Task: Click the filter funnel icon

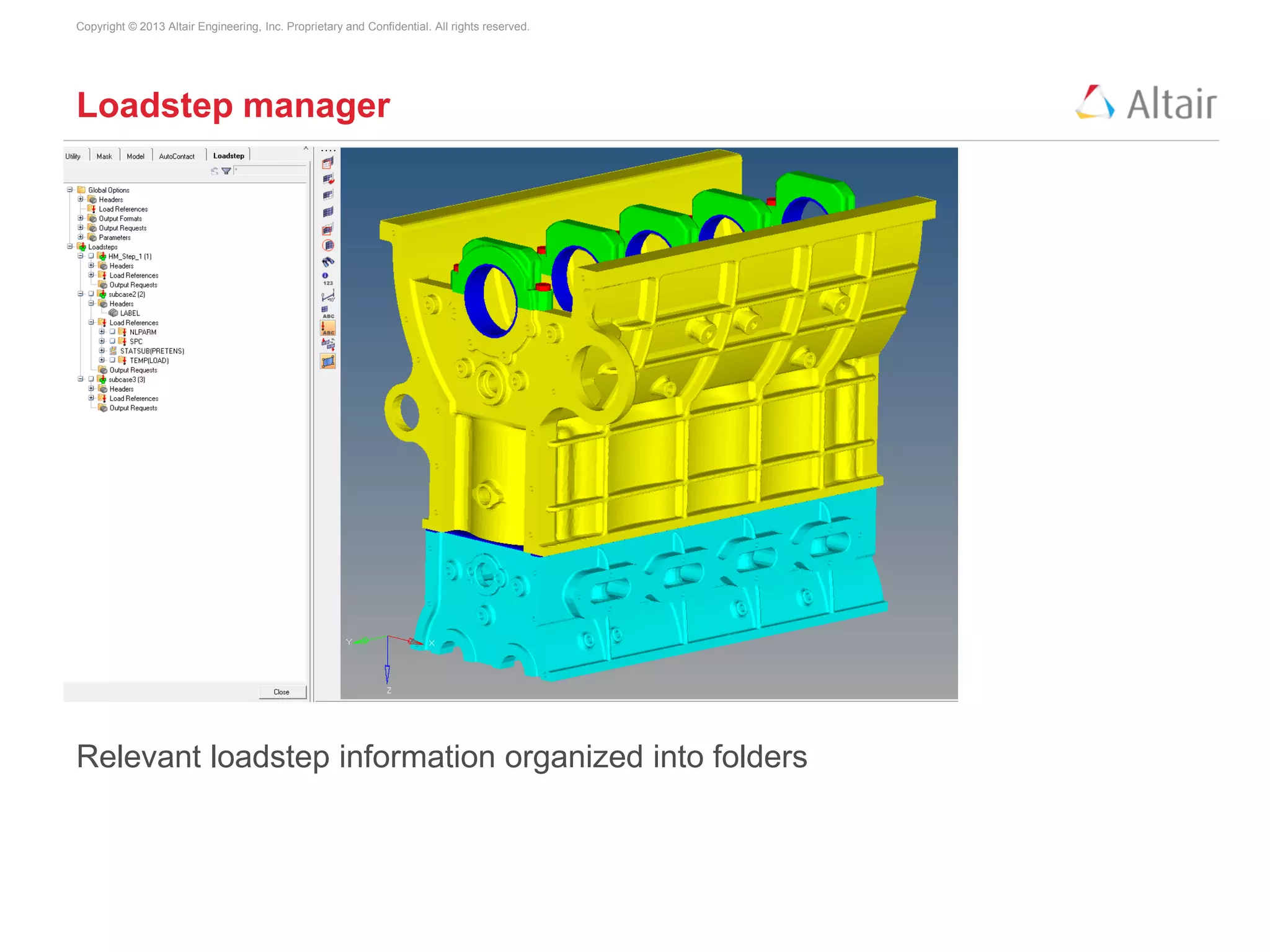Action: point(226,171)
